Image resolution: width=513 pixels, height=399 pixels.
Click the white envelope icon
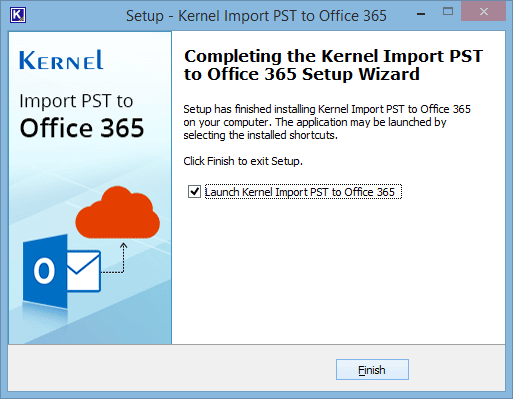84,271
